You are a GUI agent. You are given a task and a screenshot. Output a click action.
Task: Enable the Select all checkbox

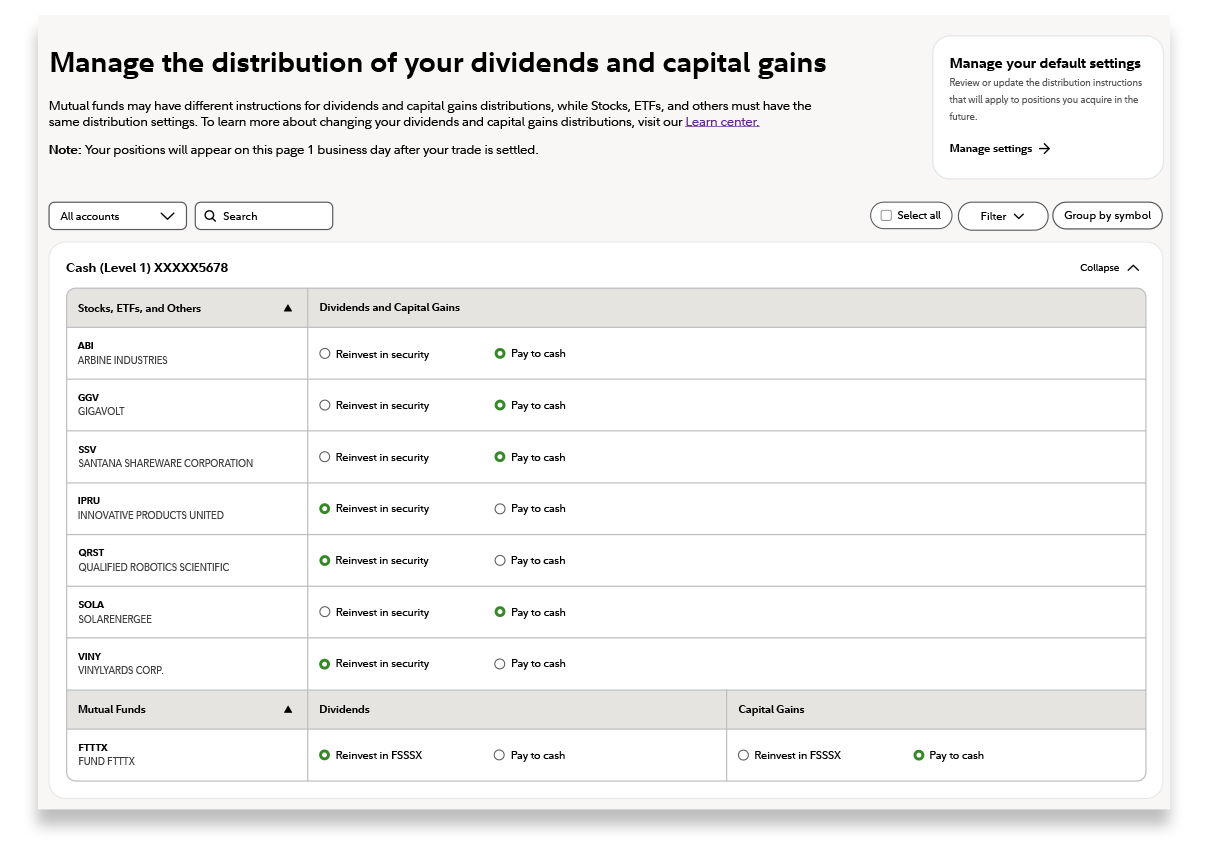click(x=885, y=215)
